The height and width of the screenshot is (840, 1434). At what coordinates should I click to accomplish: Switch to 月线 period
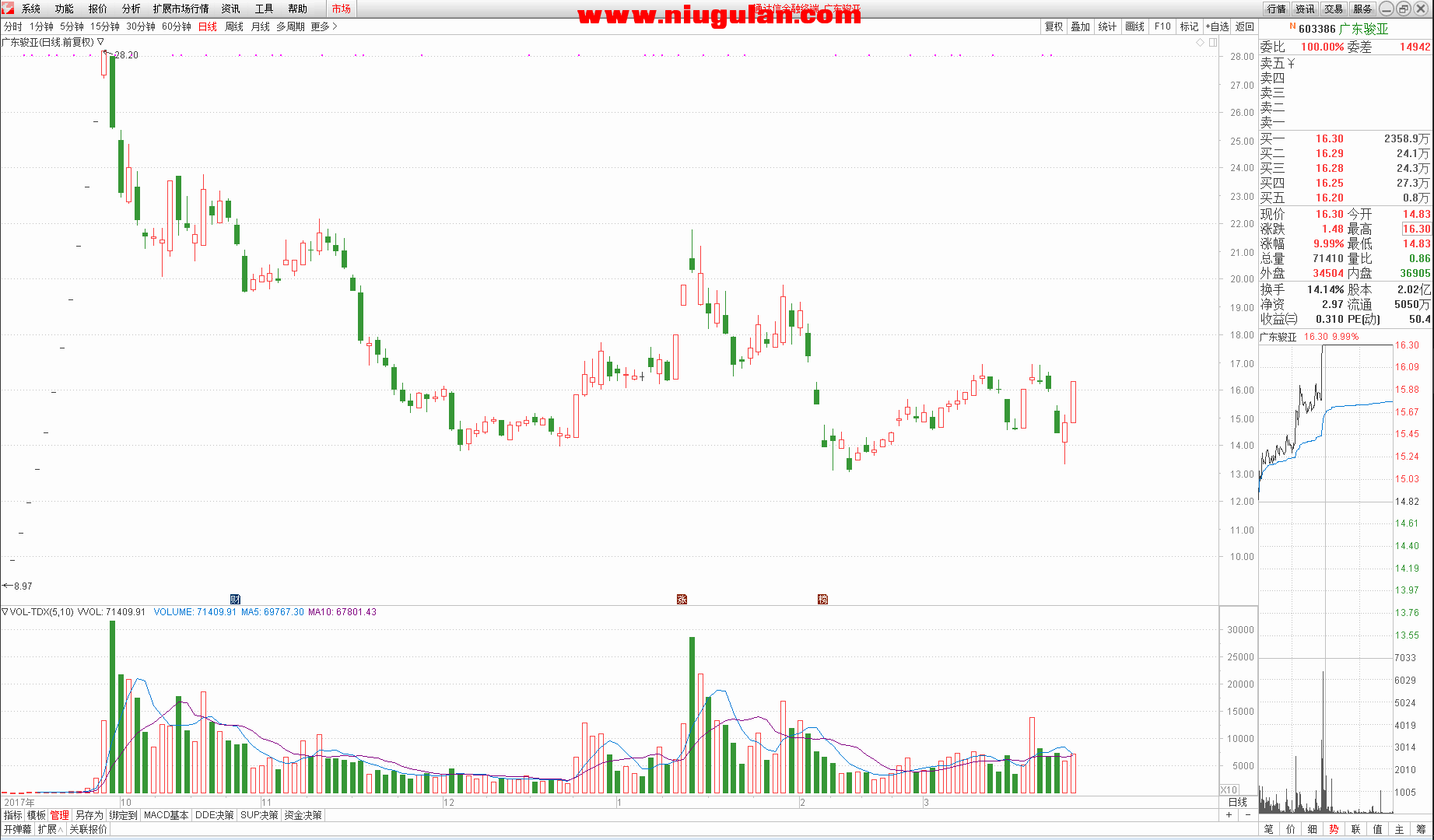click(261, 26)
